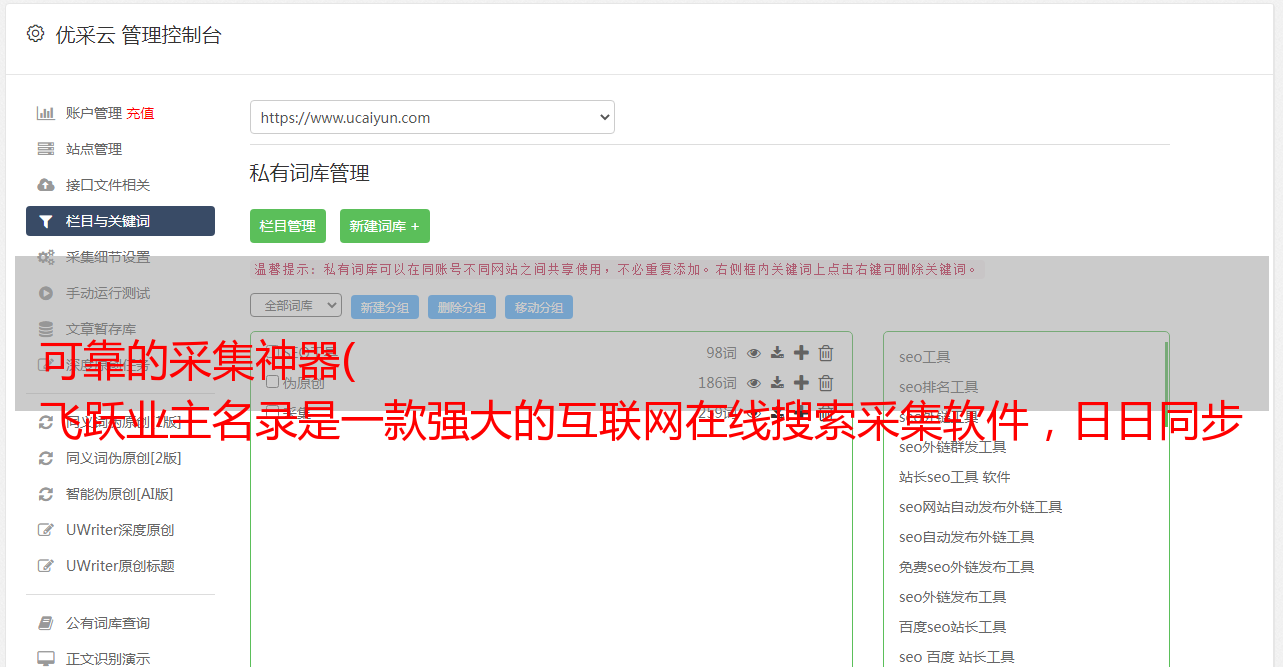The height and width of the screenshot is (667, 1283).
Task: Select keyword seo外链群发工具
Action: coord(953,447)
